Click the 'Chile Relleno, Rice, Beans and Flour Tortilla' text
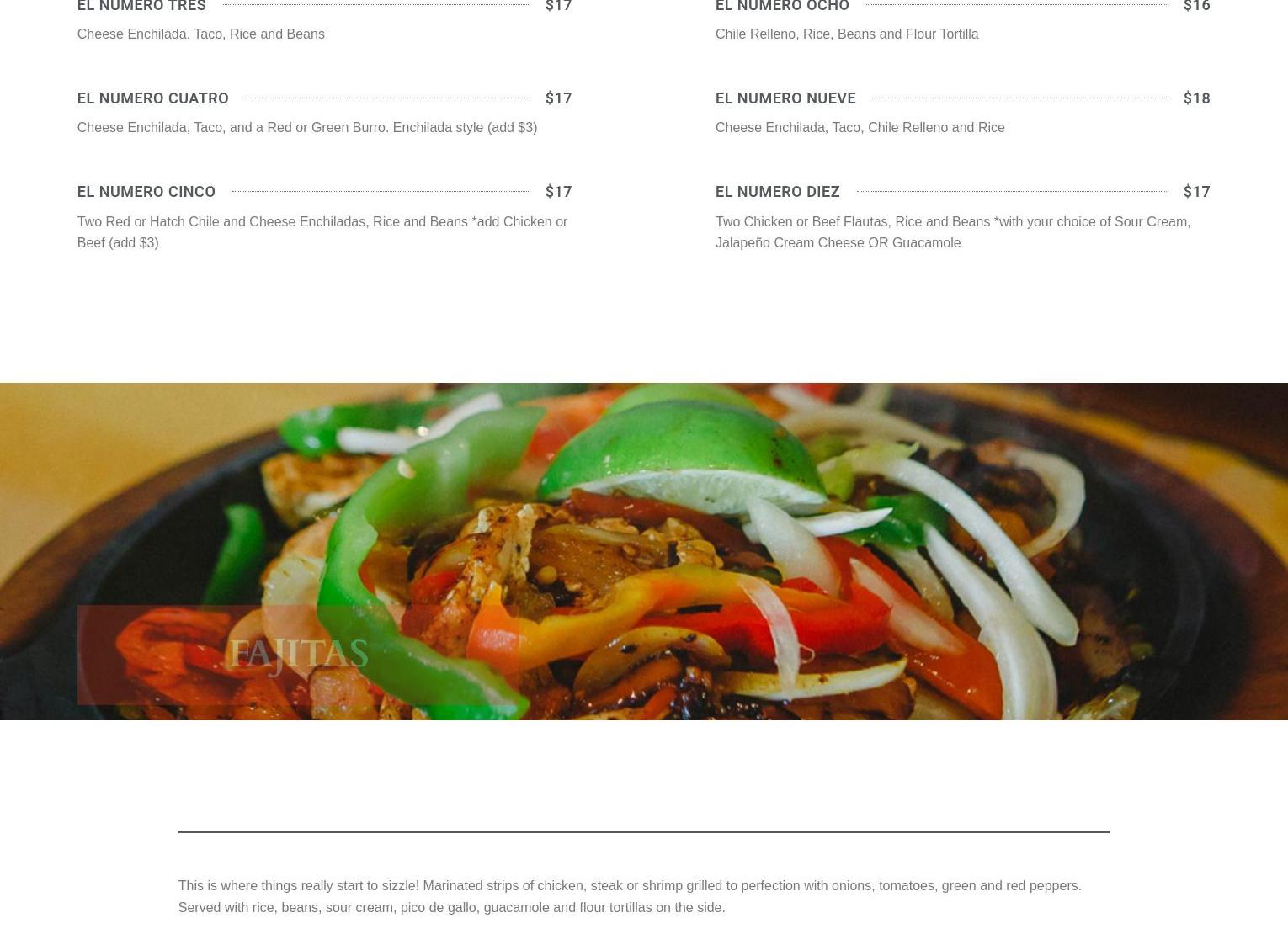Viewport: 1288px width, 934px height. (846, 34)
